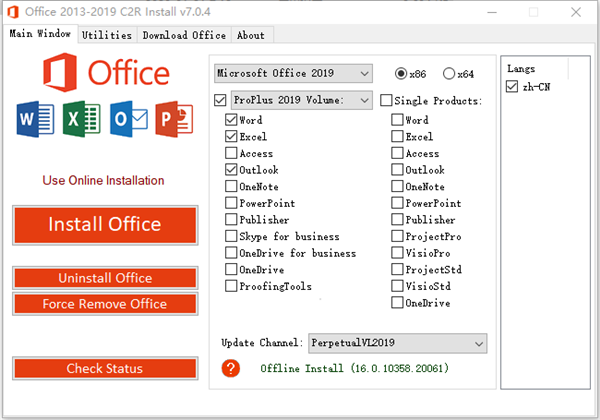600x420 pixels.
Task: Select the x64 architecture radio button
Action: [x=448, y=74]
